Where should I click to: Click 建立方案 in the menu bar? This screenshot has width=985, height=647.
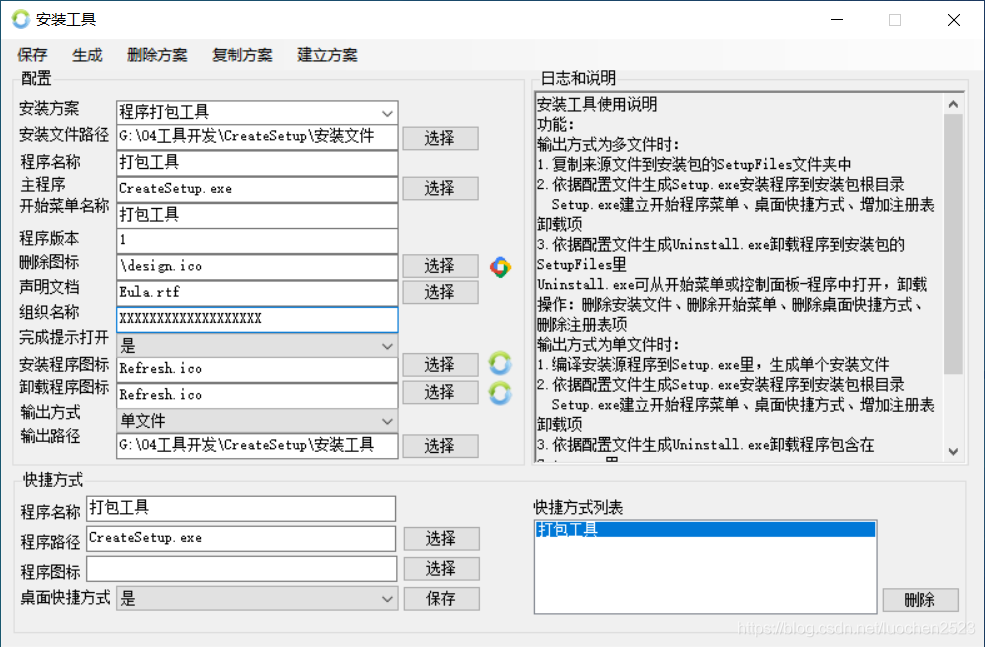[327, 55]
